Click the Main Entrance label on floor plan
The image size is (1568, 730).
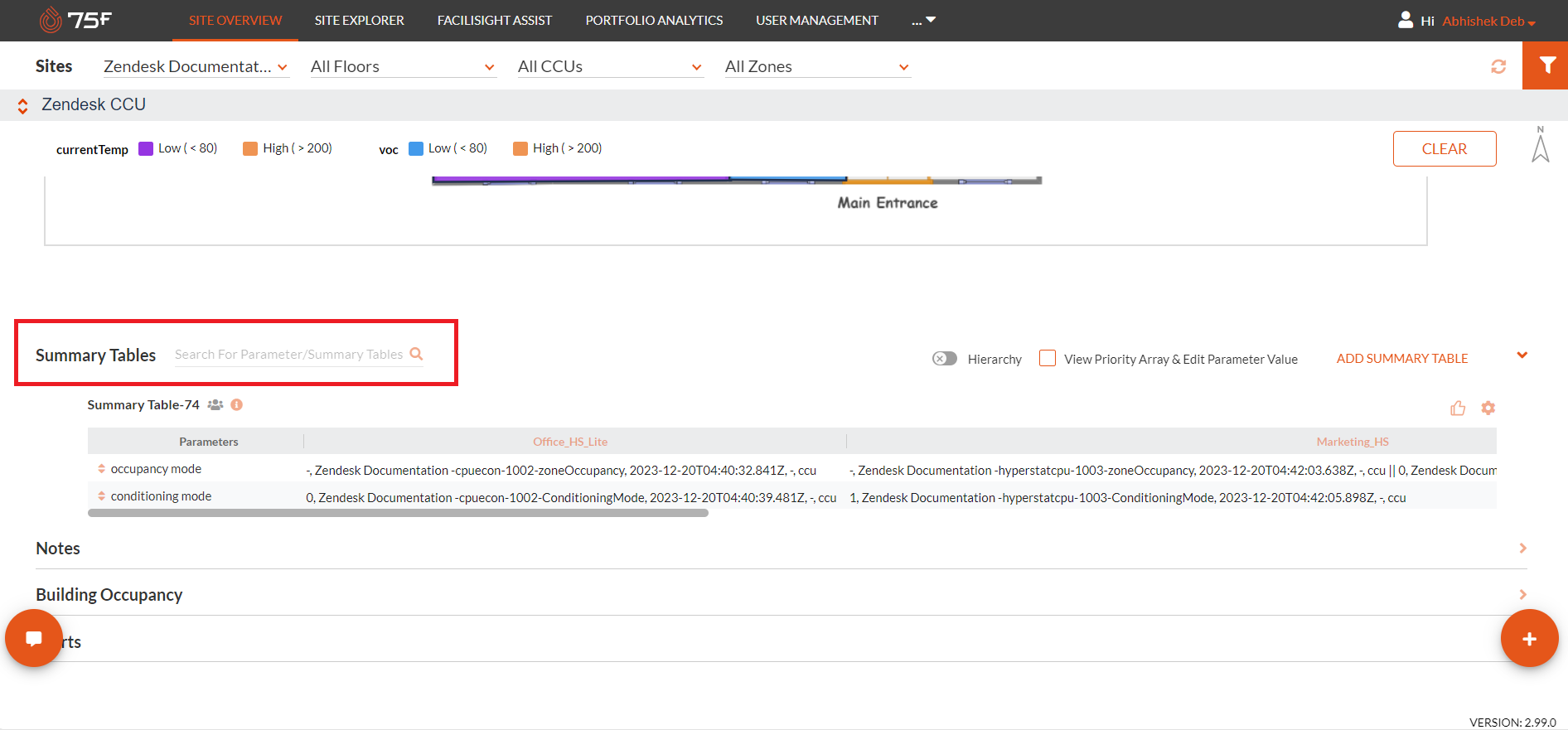[x=888, y=203]
